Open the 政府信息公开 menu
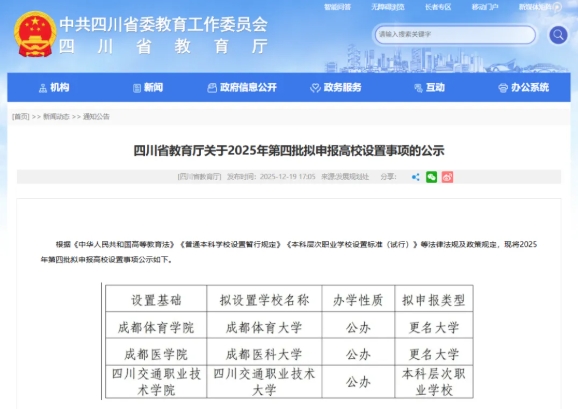The width and height of the screenshot is (578, 409). coord(242,87)
